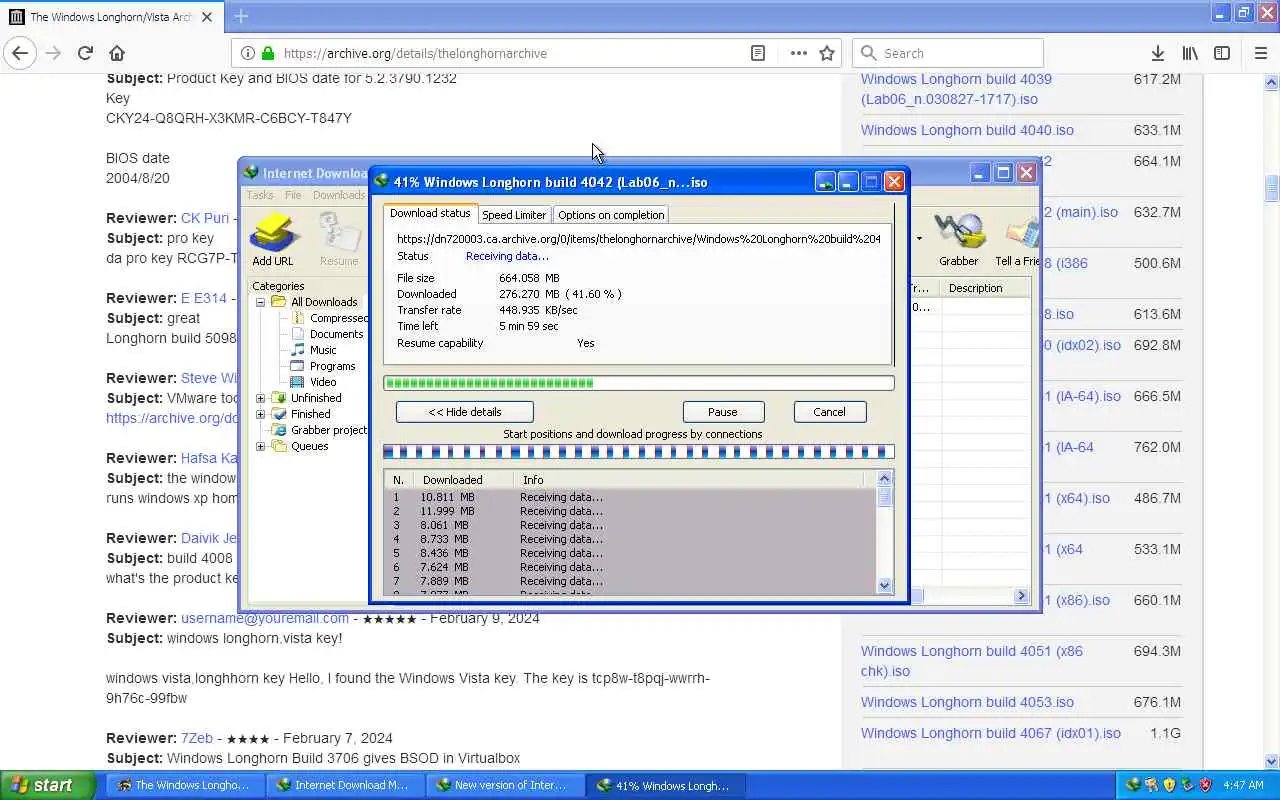
Task: Click scroll-up arrow in connections list
Action: (884, 480)
